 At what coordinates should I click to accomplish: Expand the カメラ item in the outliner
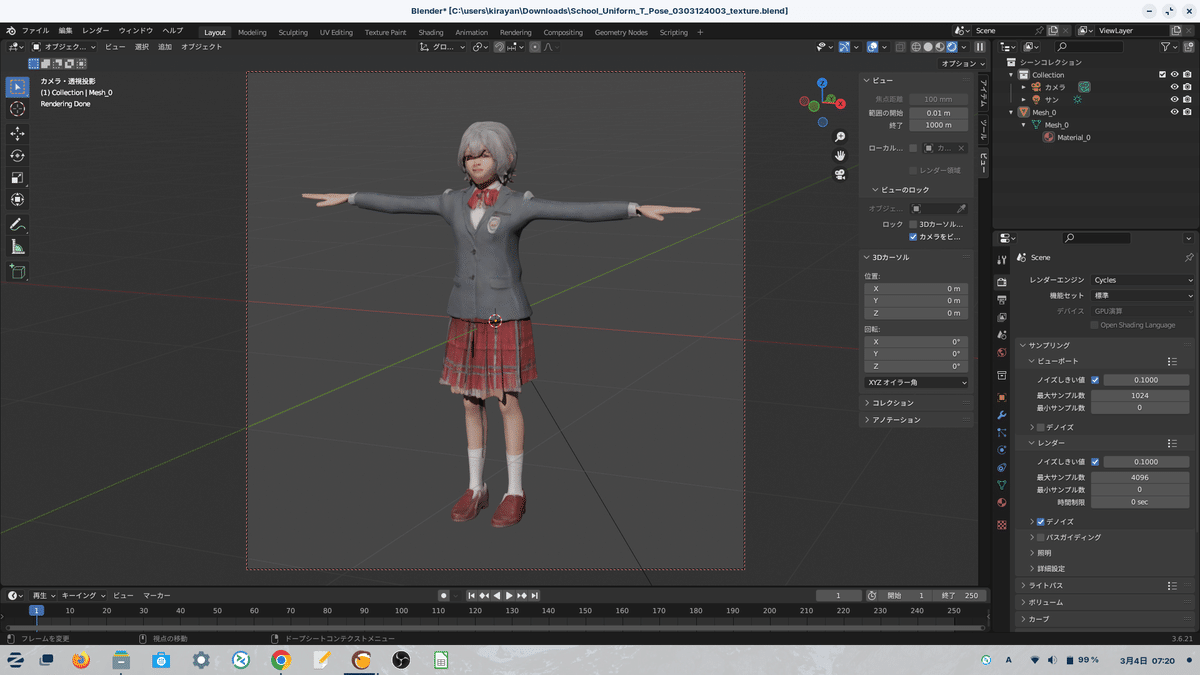[x=1024, y=87]
